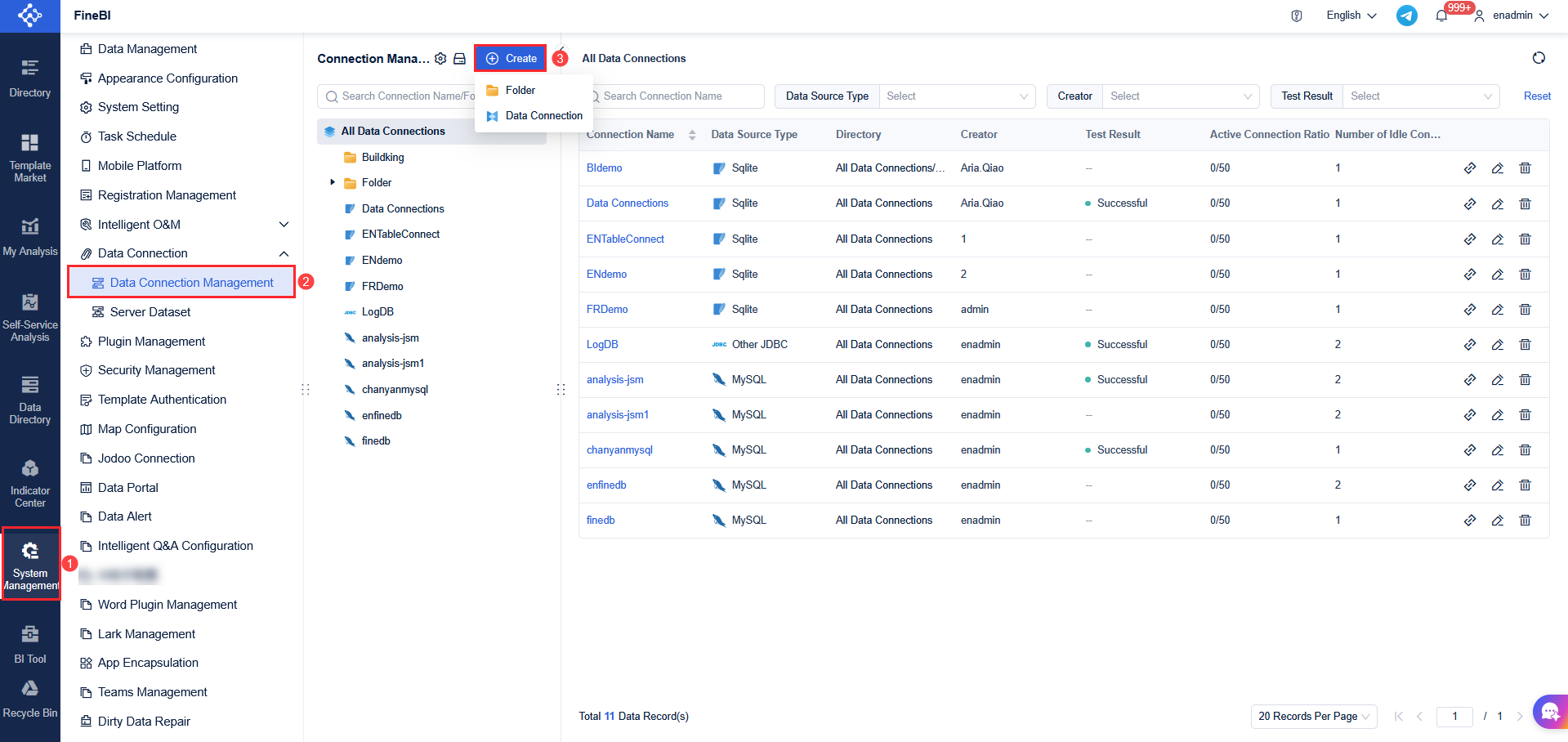
Task: Open System Management
Action: click(30, 565)
